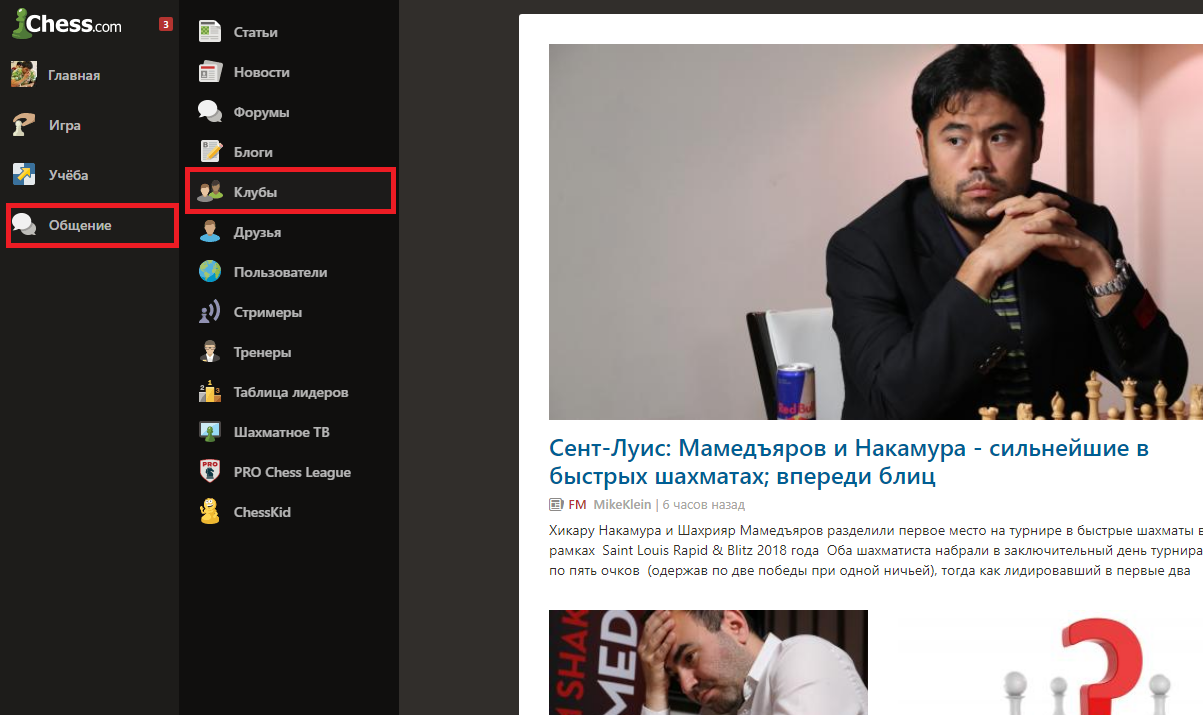
Task: Open the red notifications badge showing 3
Action: [166, 24]
